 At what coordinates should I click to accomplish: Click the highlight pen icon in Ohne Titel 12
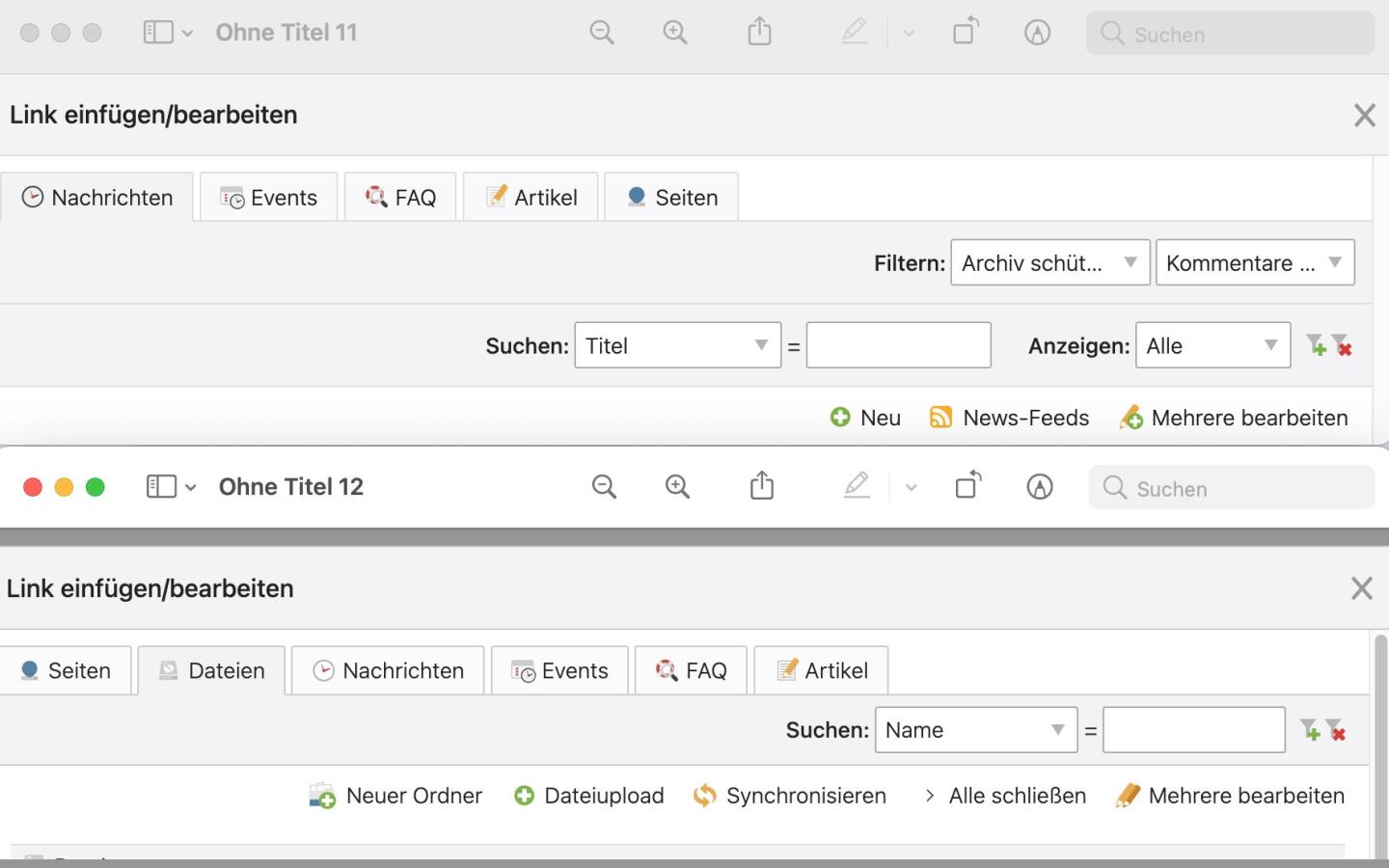click(856, 486)
